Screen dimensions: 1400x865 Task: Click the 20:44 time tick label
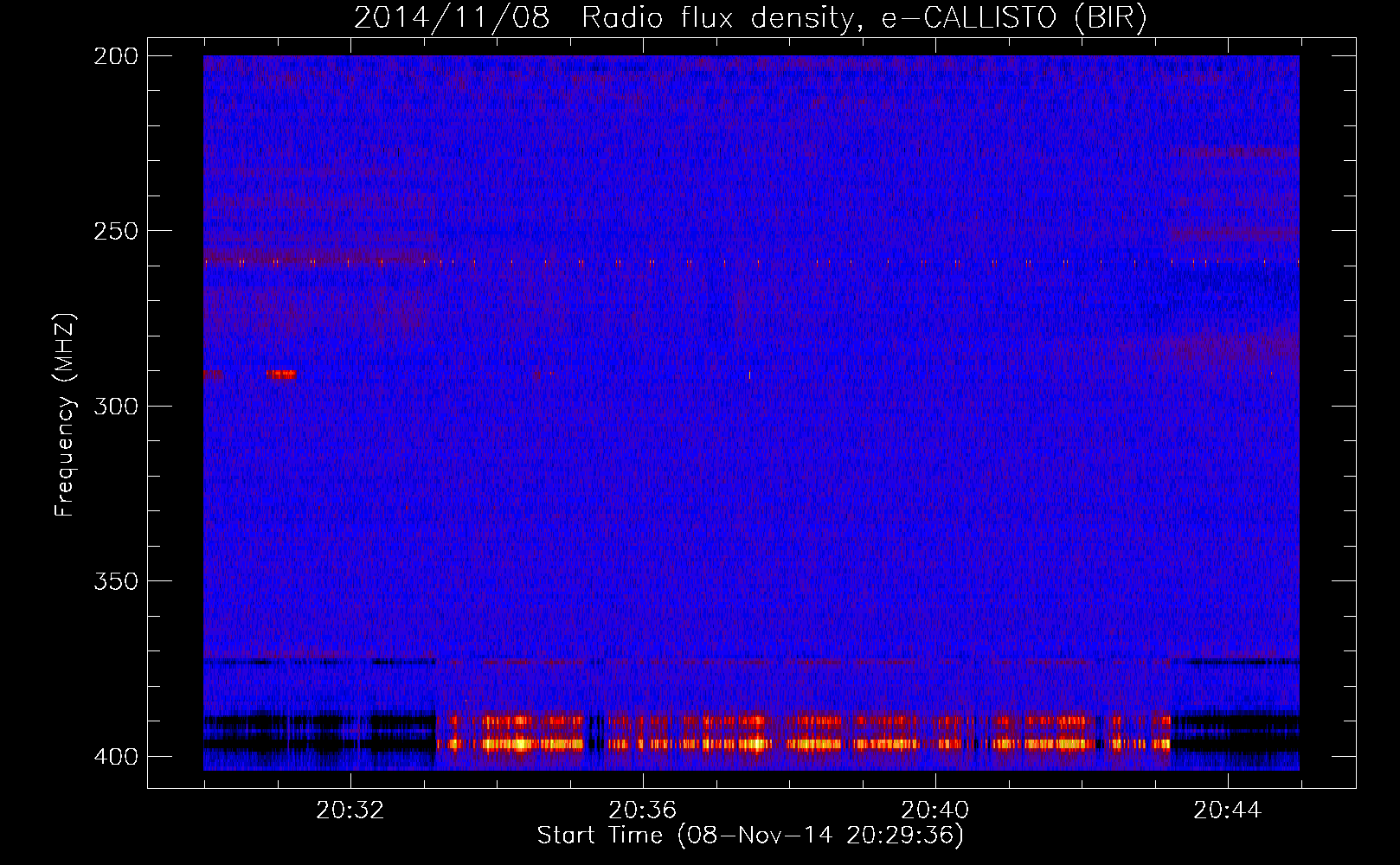pyautogui.click(x=1228, y=811)
